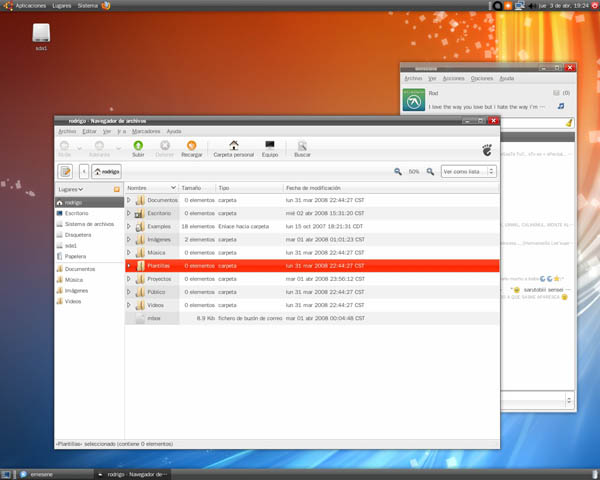The width and height of the screenshot is (600, 480).
Task: Sort by the Nombre column header
Action: [152, 188]
